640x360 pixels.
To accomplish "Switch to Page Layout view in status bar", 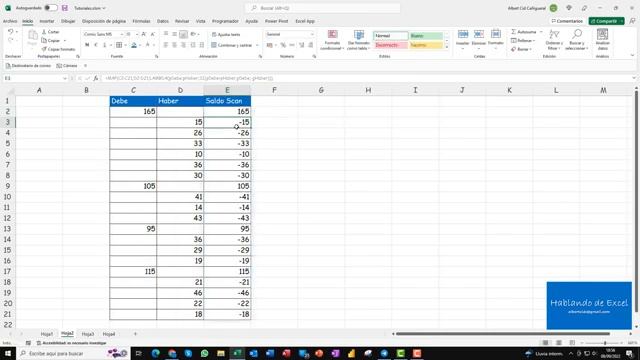I will click(x=559, y=343).
